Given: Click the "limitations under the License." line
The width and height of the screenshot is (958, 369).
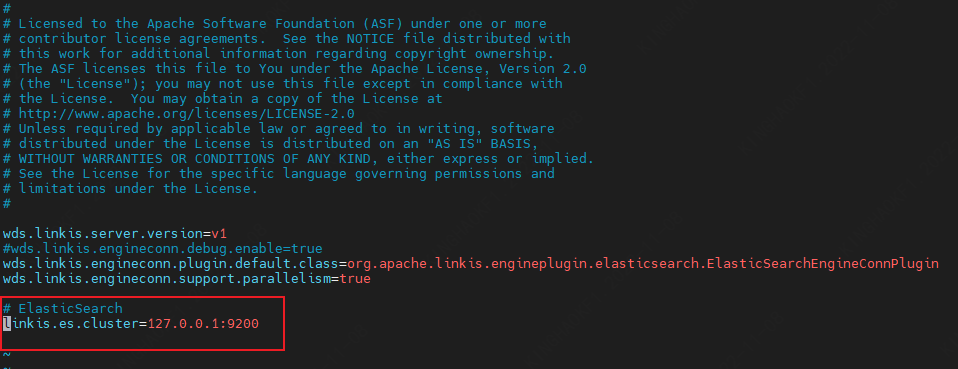Looking at the screenshot, I should tap(130, 189).
